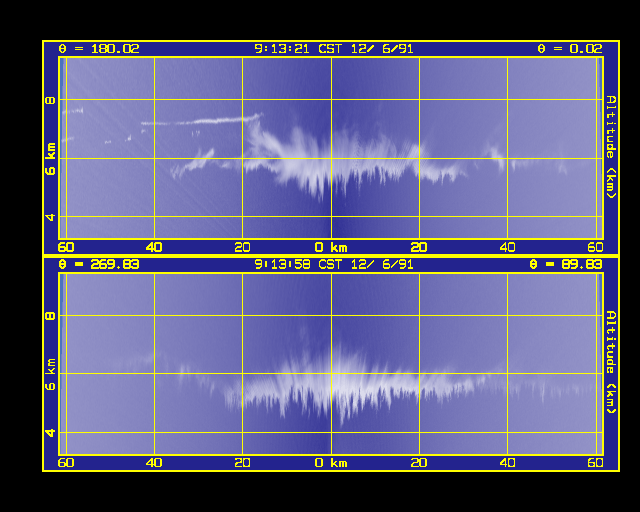This screenshot has width=640, height=512.
Task: Select the top panel Altitude (km) axis title
Action: [610, 147]
